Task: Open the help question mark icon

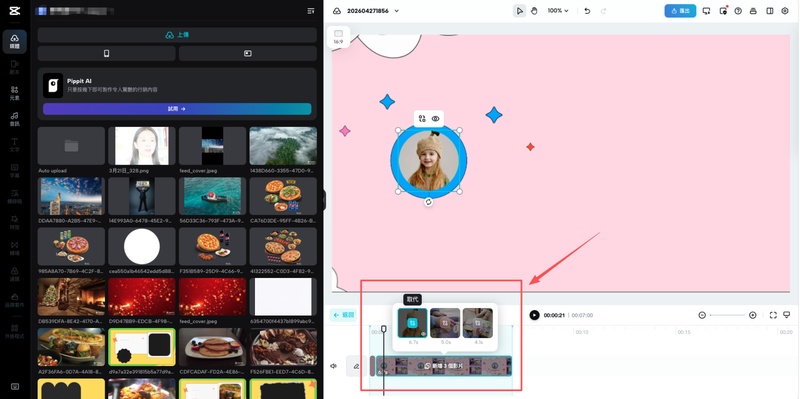Action: tap(738, 11)
